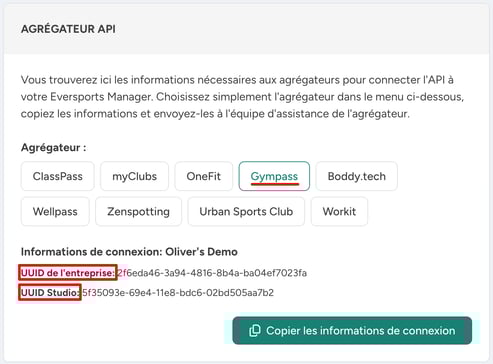Viewport: 493px width, 364px height.
Task: Click the UUID Studio label
Action: click(x=50, y=292)
